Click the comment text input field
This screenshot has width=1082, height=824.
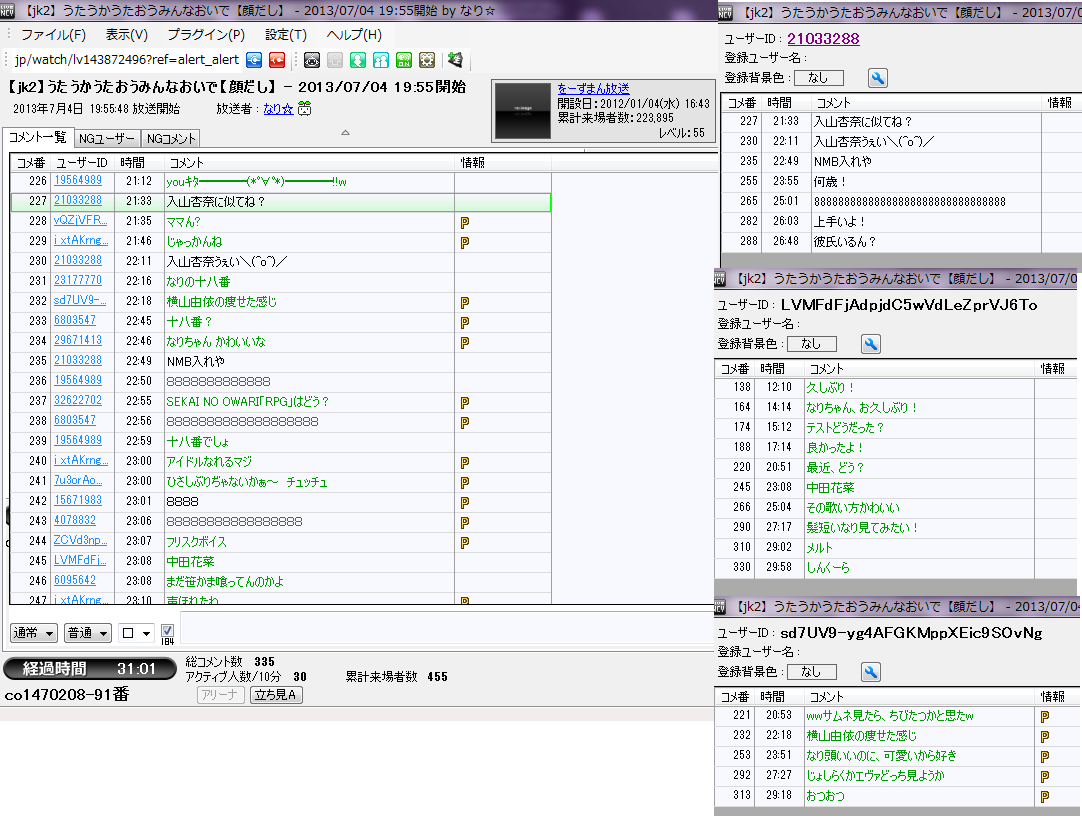pyautogui.click(x=440, y=632)
